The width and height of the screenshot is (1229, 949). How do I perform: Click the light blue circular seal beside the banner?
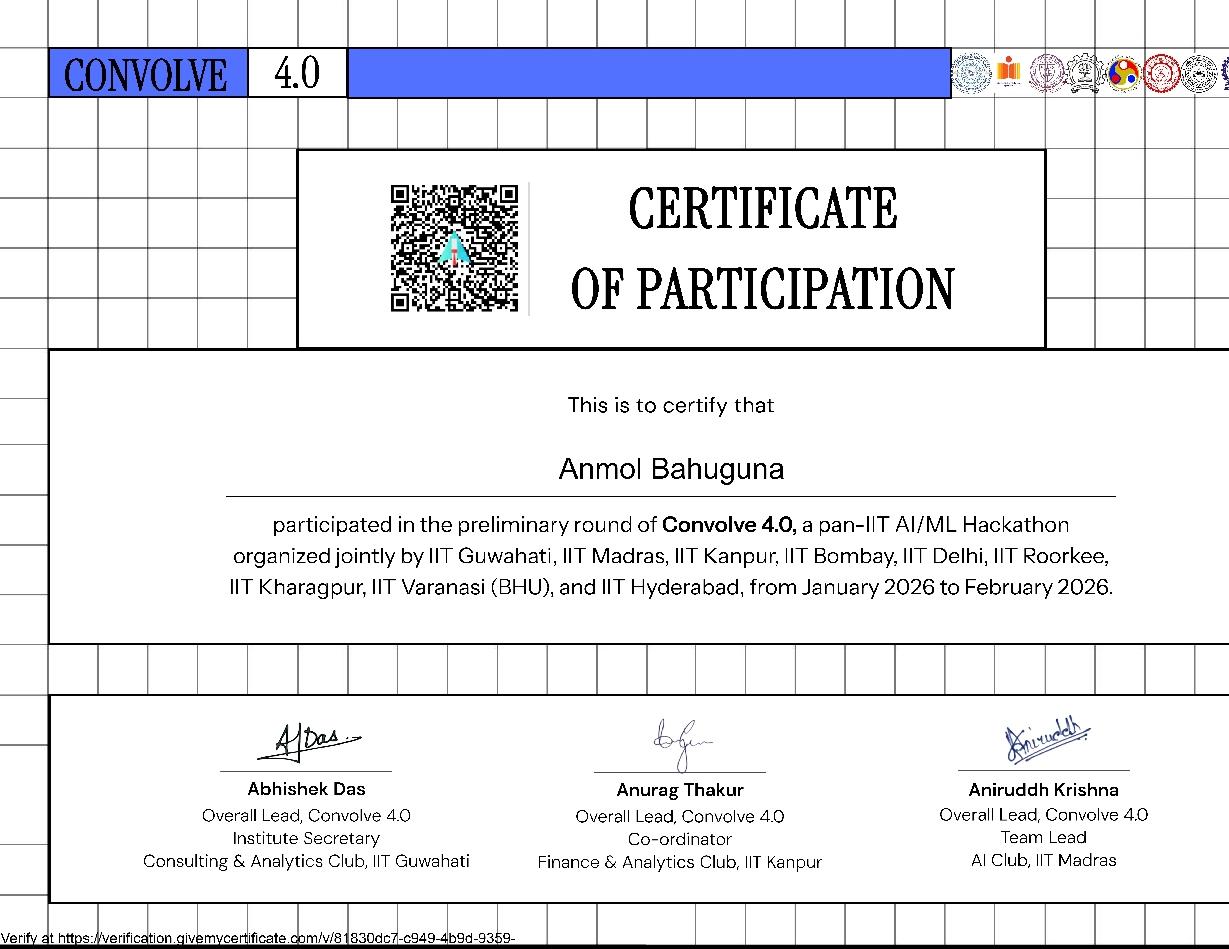click(x=971, y=73)
